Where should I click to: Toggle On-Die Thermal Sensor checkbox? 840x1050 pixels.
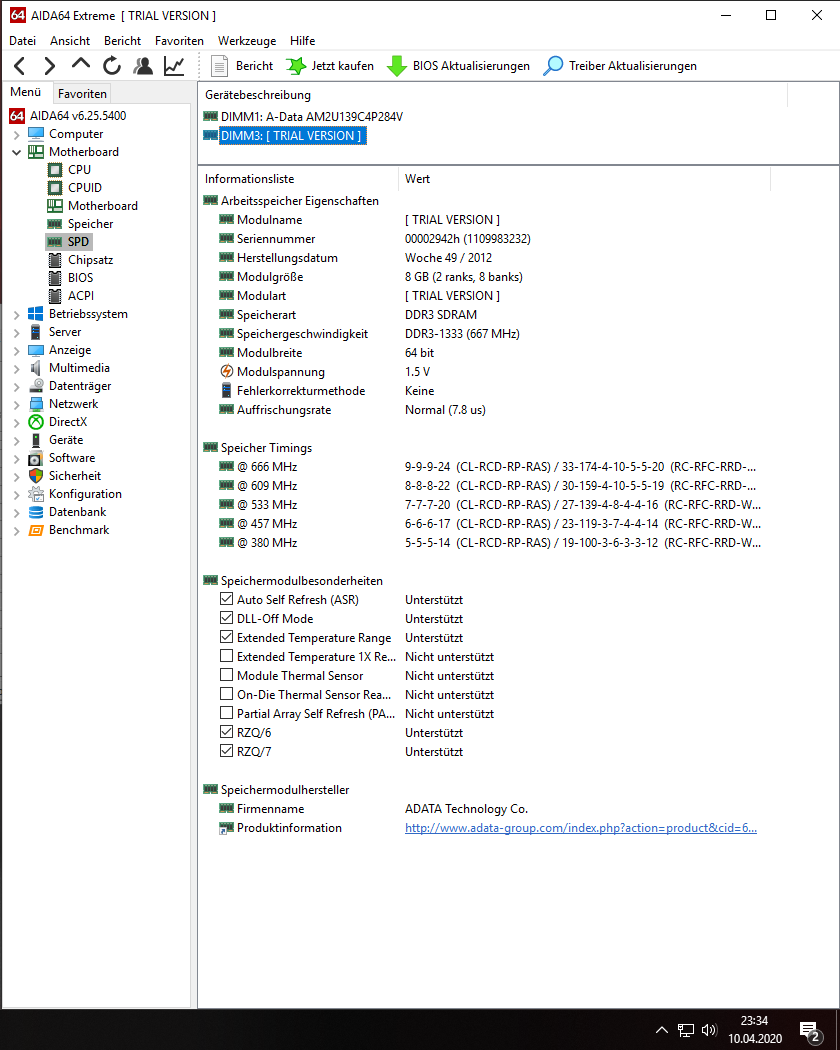226,694
